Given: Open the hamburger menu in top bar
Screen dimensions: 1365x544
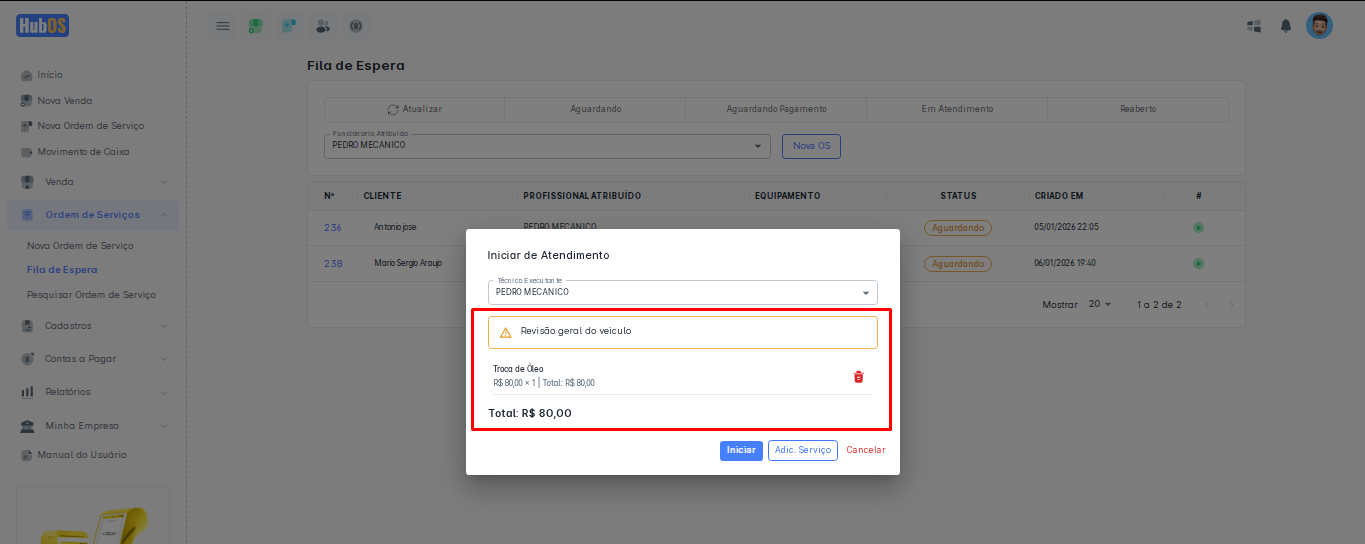Looking at the screenshot, I should 223,26.
